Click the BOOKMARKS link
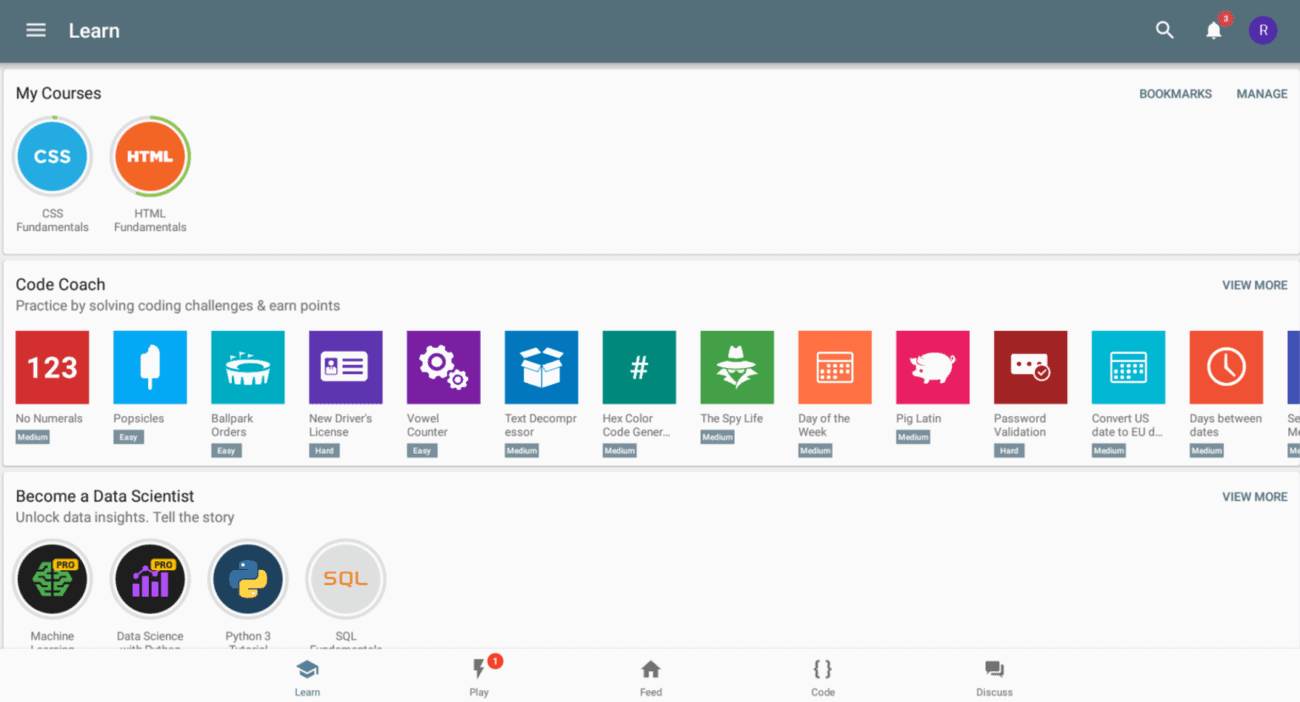Screen dimensions: 1300x702 (1175, 94)
